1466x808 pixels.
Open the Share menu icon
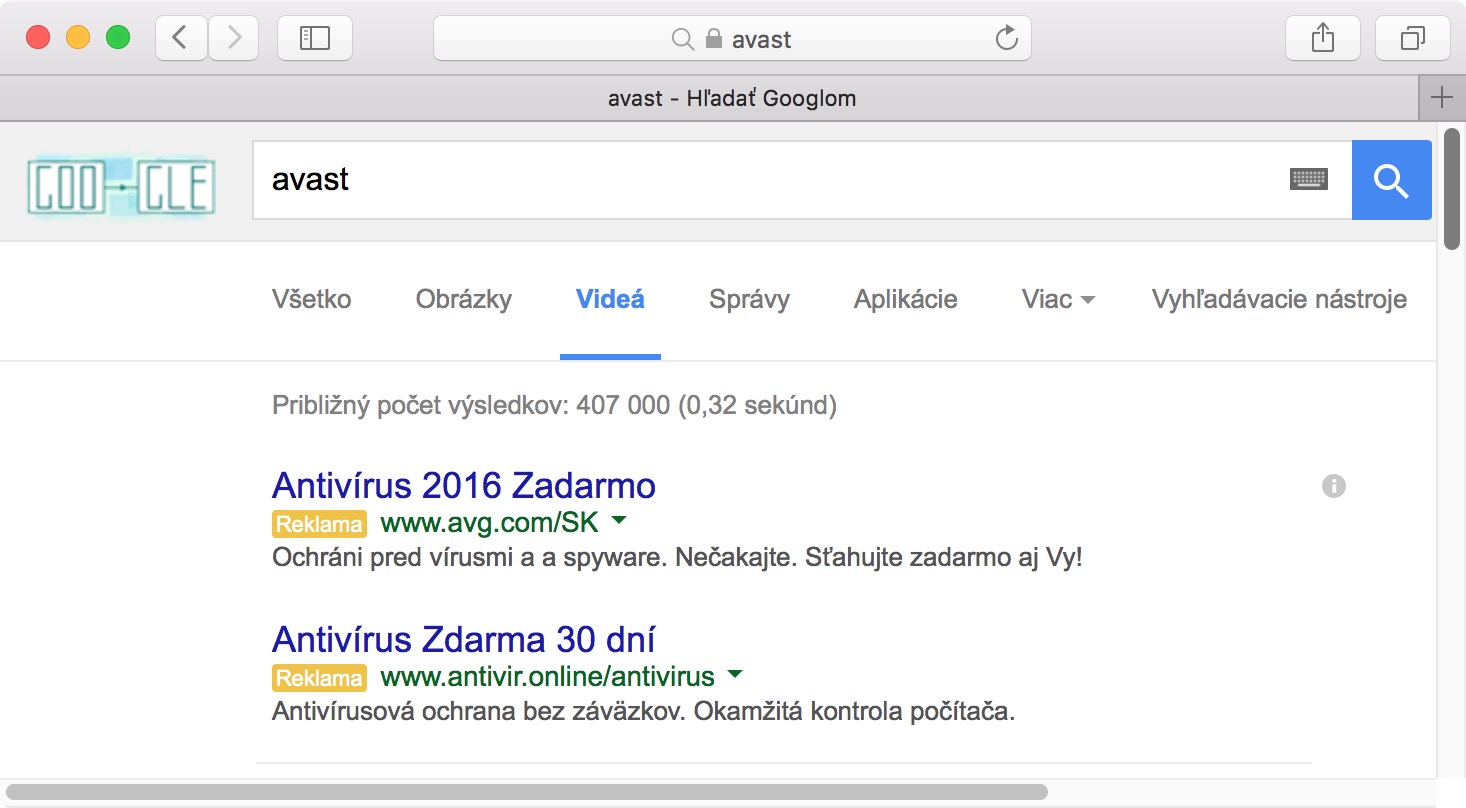tap(1322, 39)
